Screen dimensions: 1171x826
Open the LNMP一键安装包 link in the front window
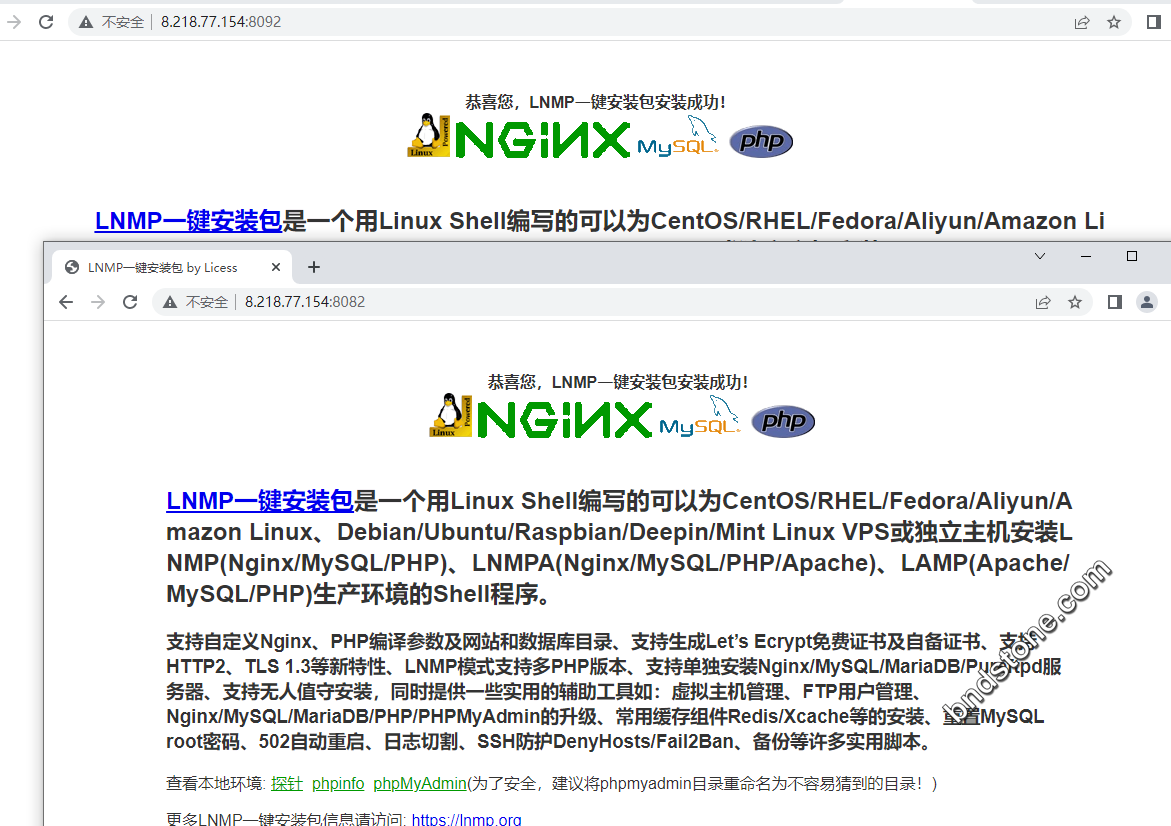(x=260, y=501)
